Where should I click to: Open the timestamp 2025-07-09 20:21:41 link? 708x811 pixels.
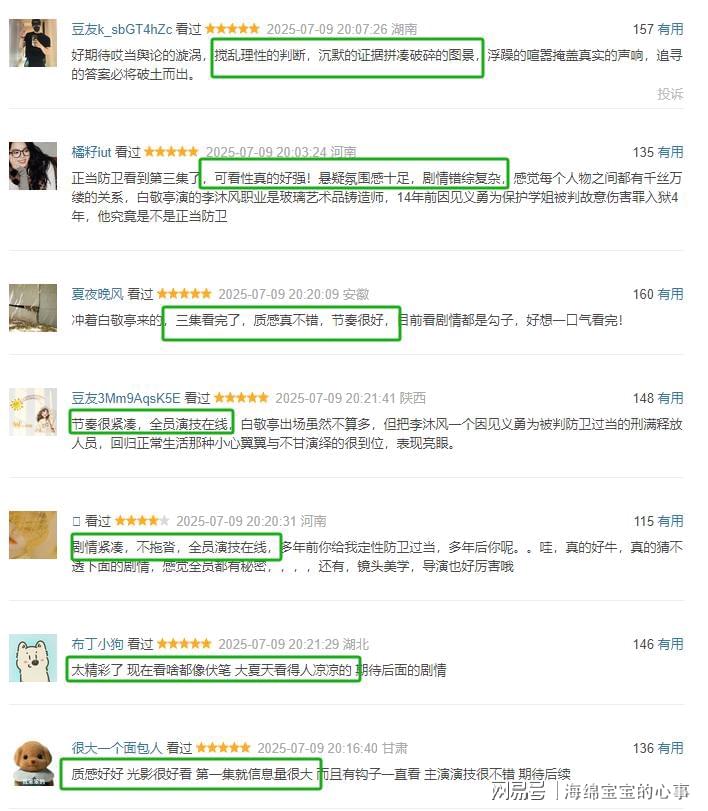coord(335,398)
